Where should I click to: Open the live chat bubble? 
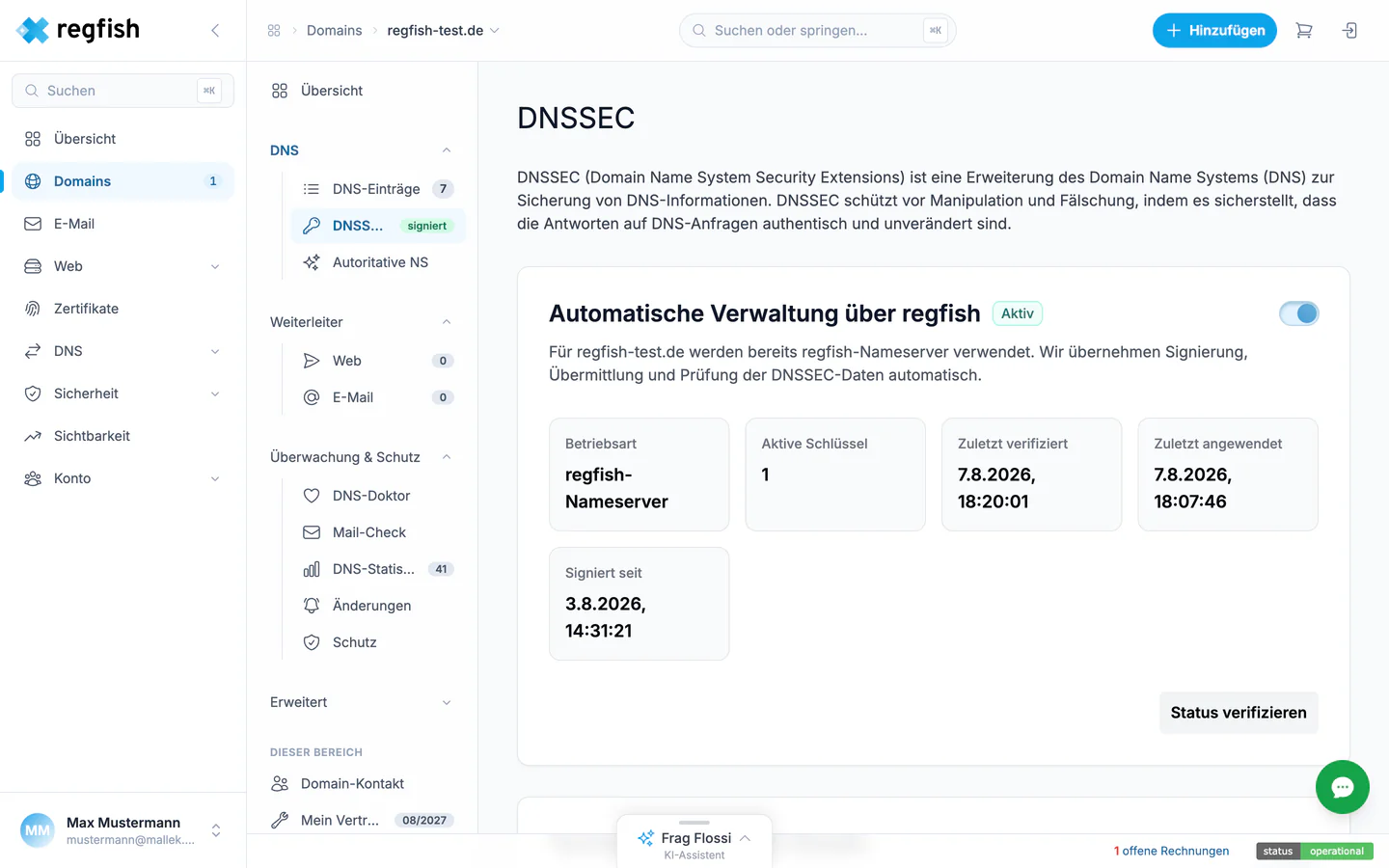pyautogui.click(x=1342, y=787)
